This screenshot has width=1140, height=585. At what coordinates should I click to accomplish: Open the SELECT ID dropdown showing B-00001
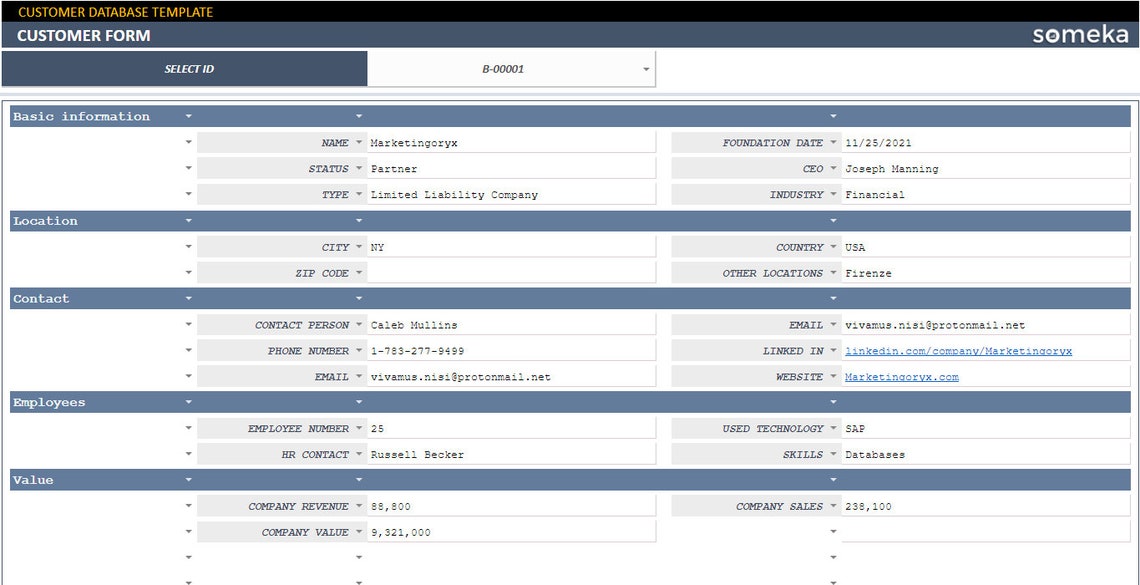pyautogui.click(x=644, y=68)
